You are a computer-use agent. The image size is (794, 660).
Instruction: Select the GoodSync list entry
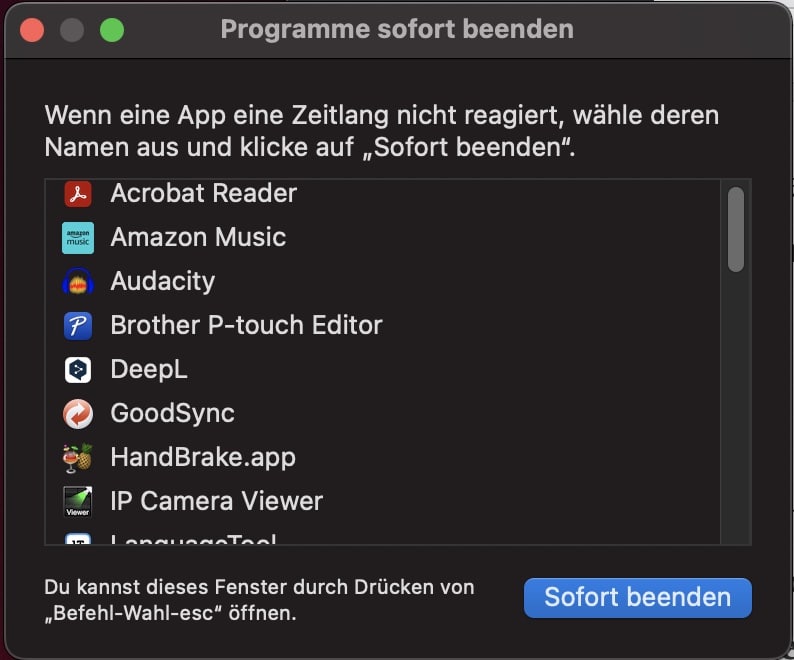(x=382, y=413)
